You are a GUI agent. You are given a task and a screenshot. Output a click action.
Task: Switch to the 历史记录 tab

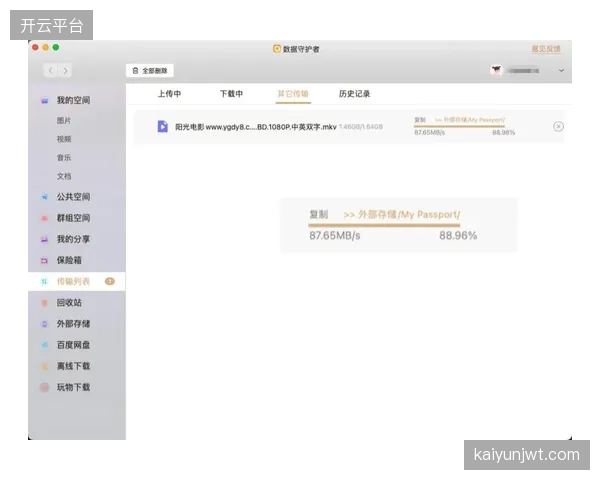355,94
